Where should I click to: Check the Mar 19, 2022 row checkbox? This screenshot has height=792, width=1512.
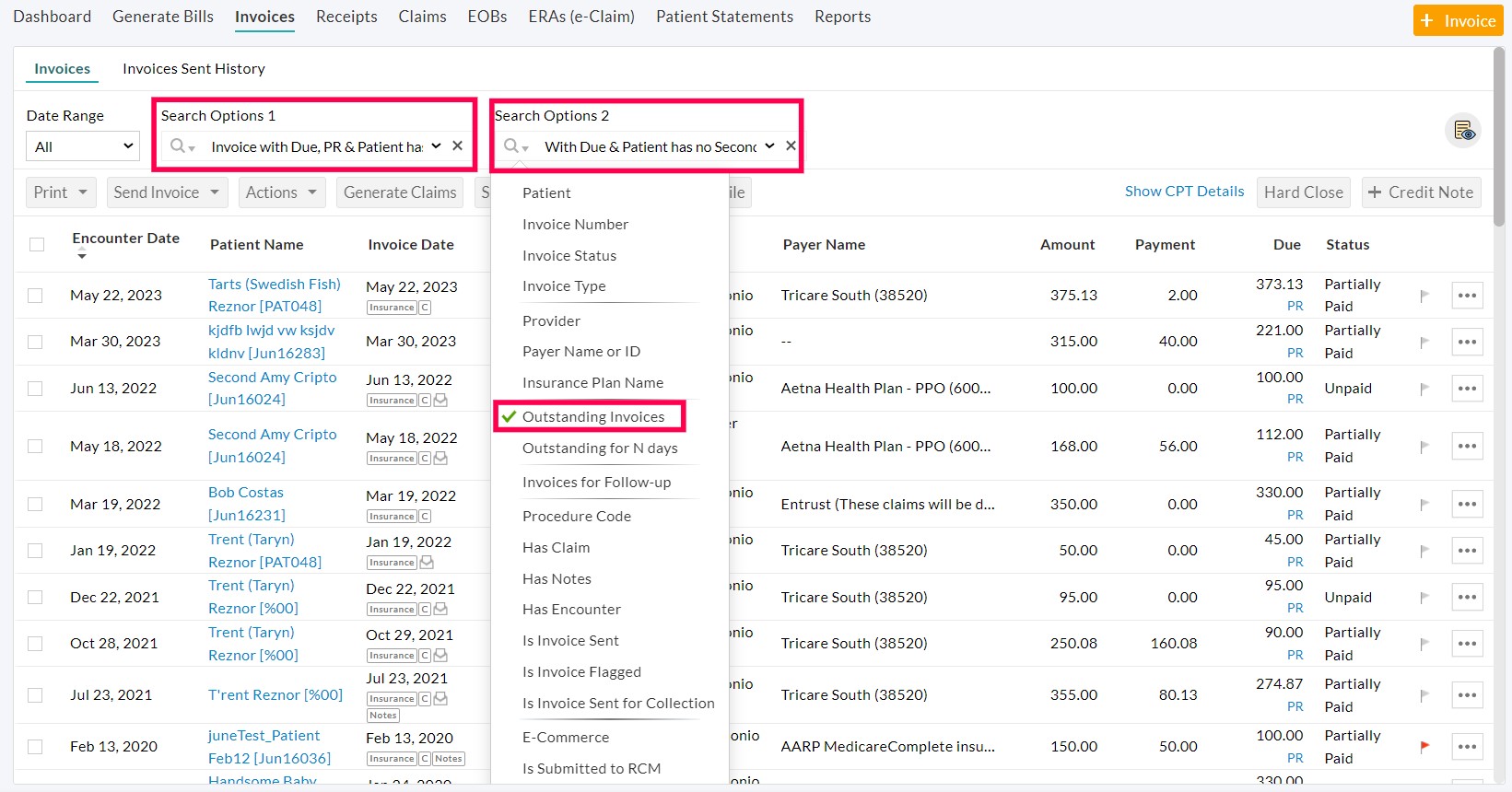coord(35,504)
